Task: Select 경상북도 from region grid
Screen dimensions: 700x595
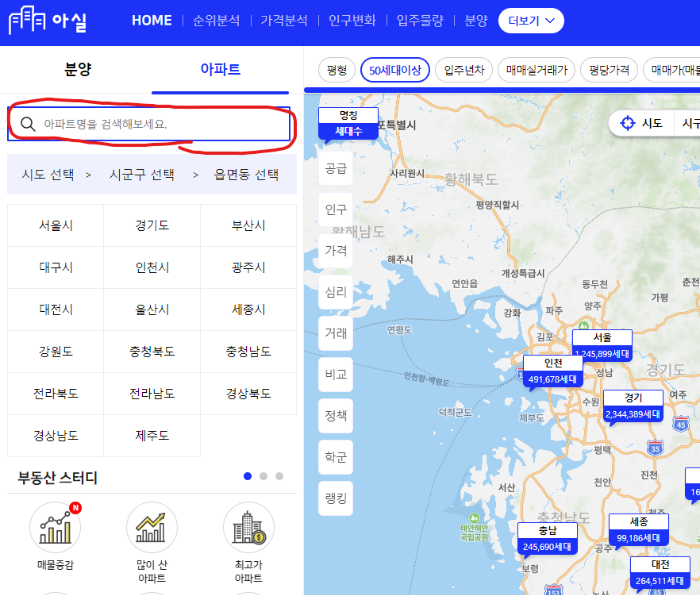Action: 248,393
